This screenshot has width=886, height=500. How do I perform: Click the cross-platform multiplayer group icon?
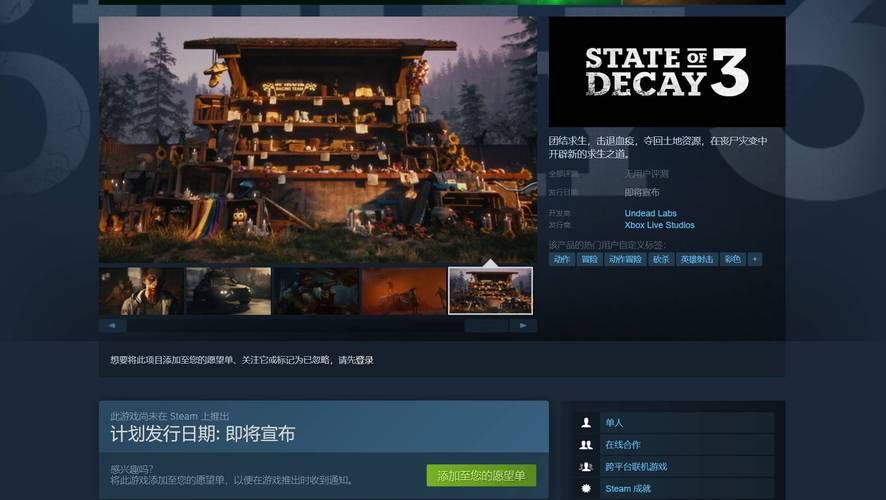point(586,467)
